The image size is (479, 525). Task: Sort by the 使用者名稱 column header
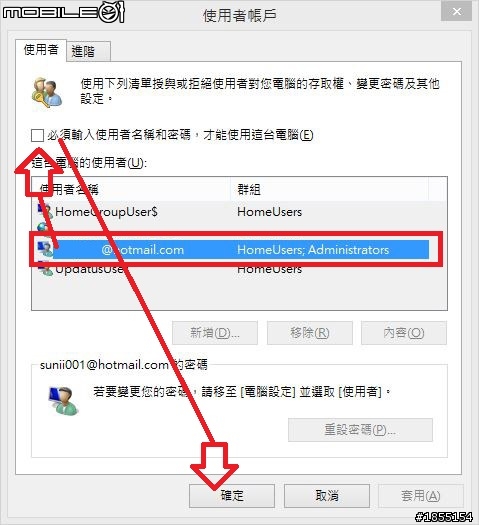(x=131, y=190)
